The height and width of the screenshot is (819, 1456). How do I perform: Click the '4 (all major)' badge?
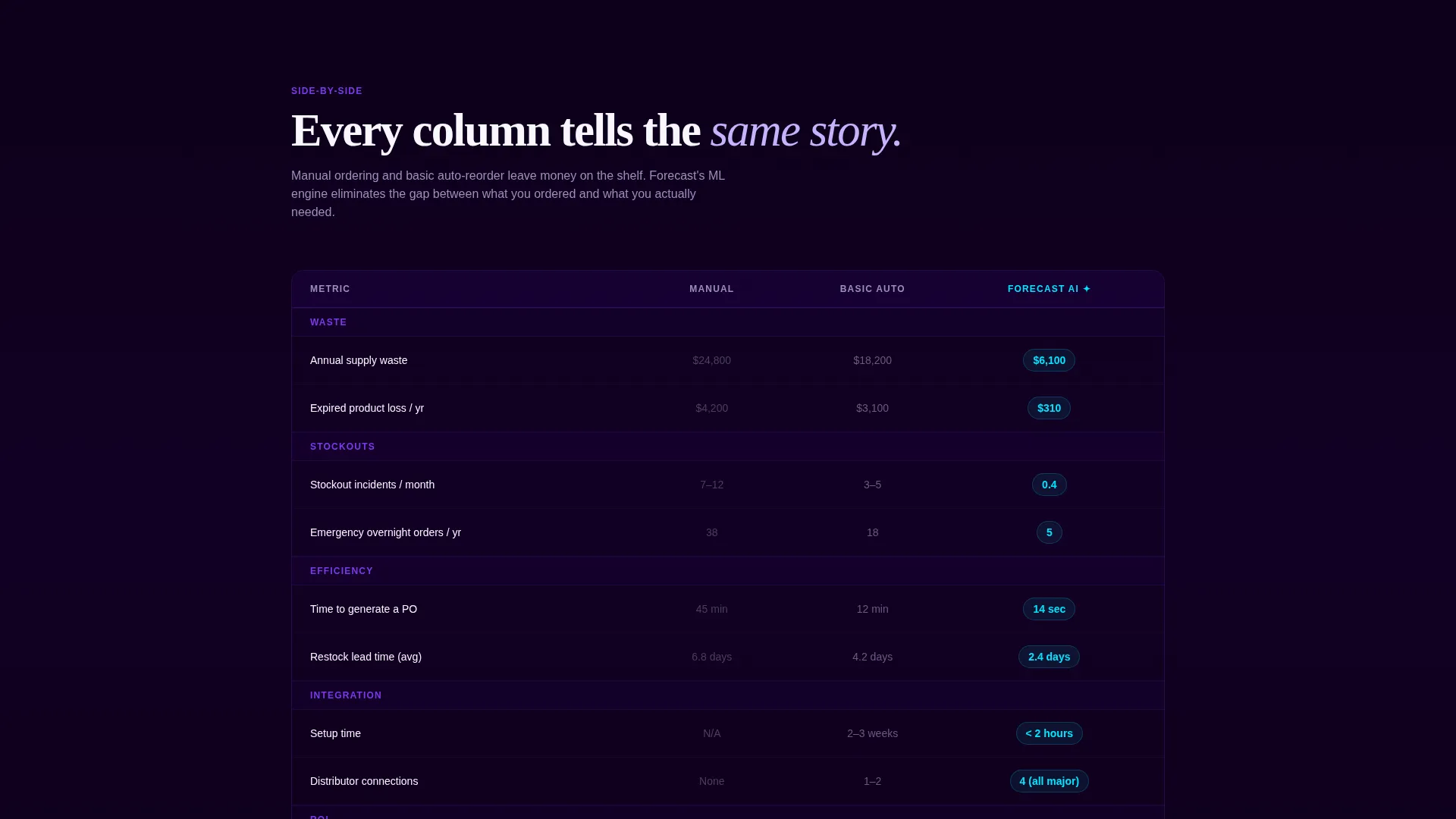pos(1049,781)
